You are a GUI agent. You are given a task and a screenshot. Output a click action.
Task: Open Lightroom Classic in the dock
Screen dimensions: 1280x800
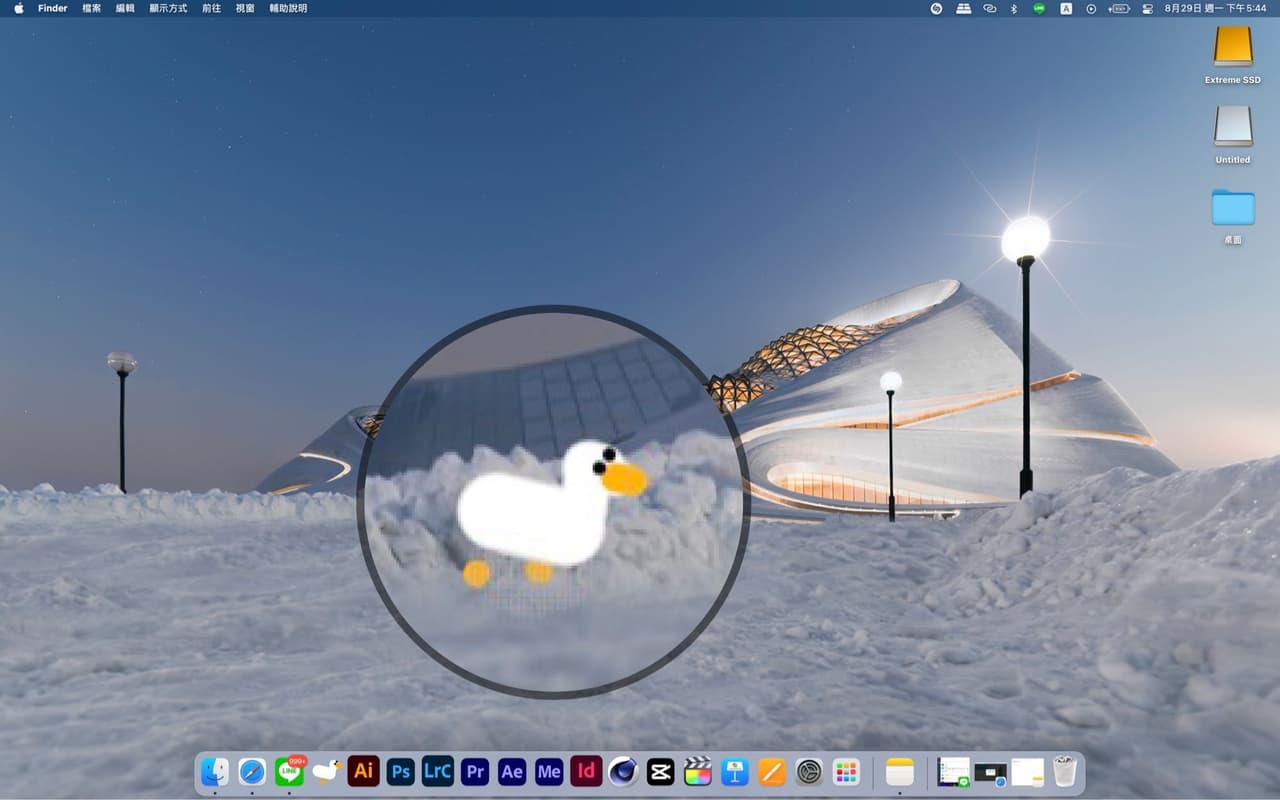438,771
